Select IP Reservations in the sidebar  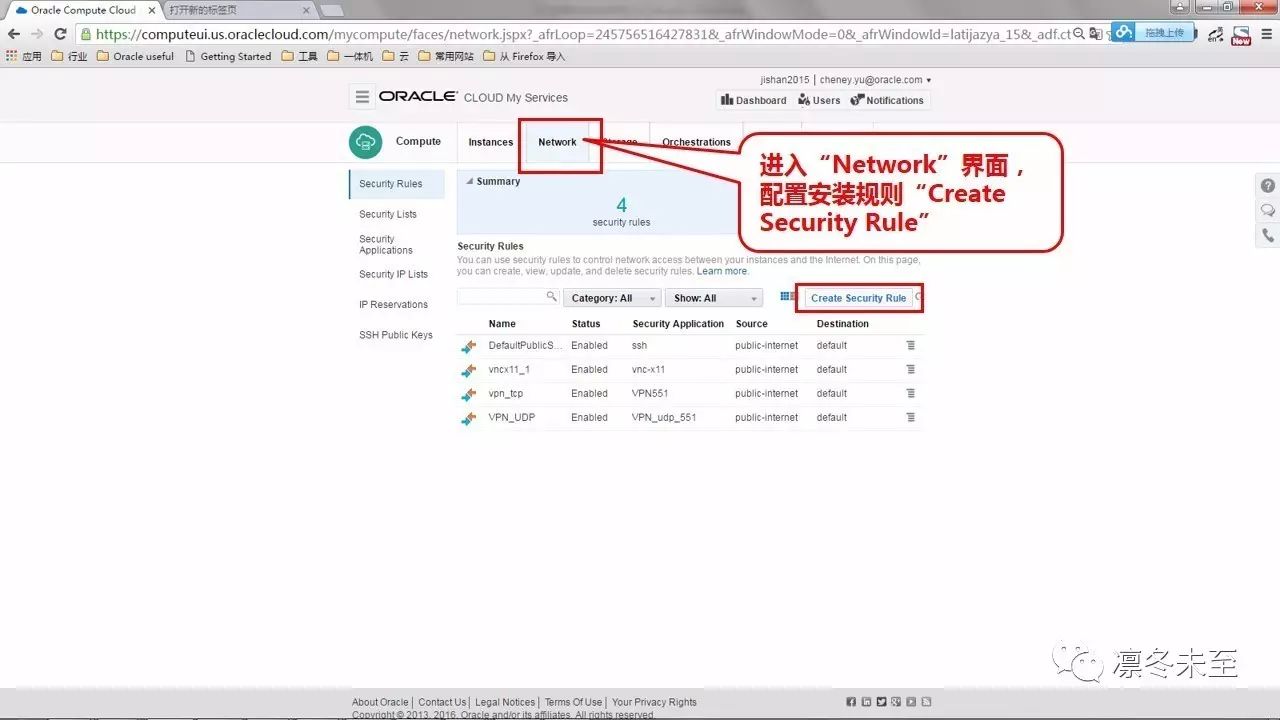[393, 304]
